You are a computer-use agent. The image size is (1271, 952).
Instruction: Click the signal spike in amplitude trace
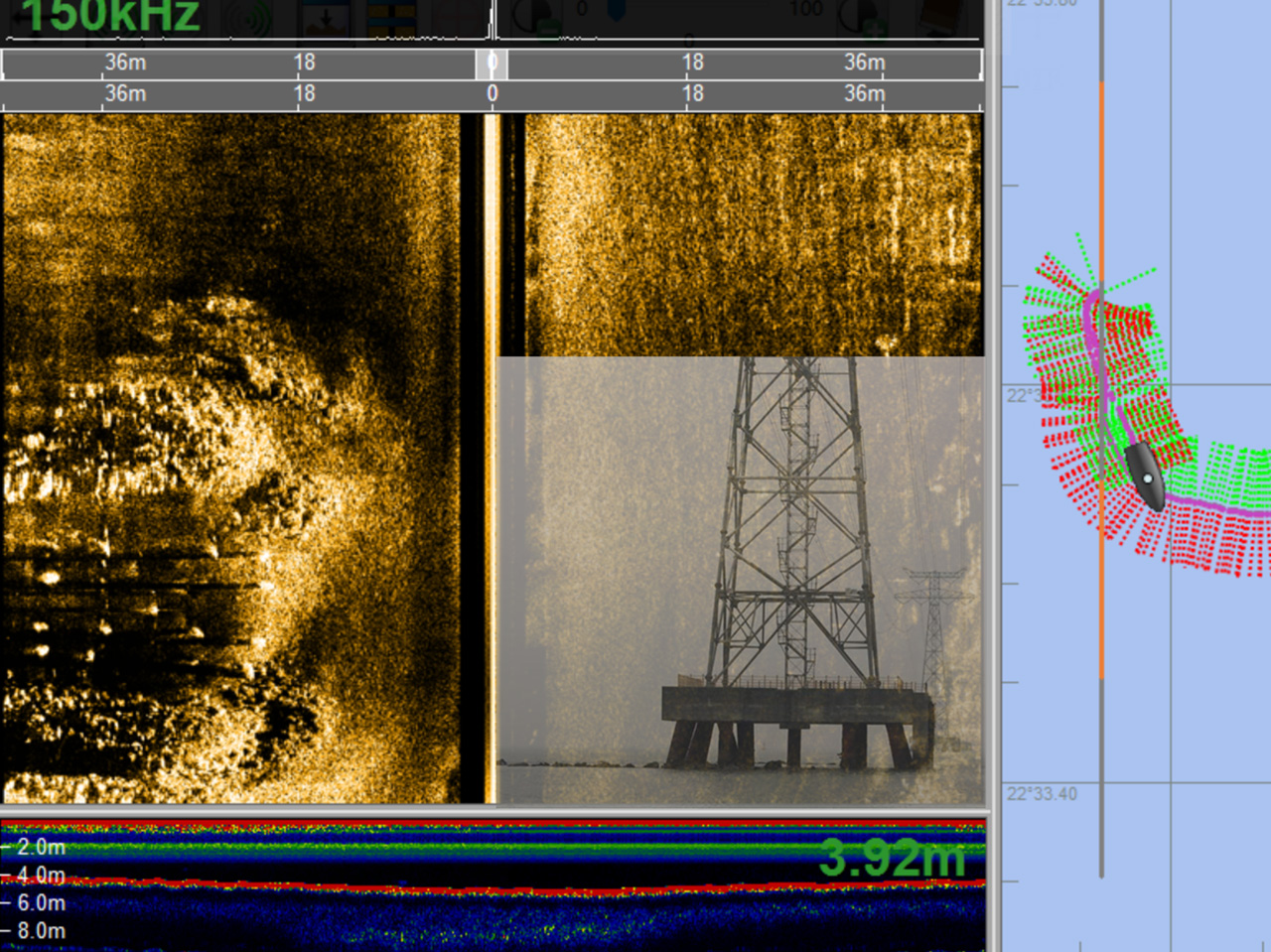pos(492,20)
